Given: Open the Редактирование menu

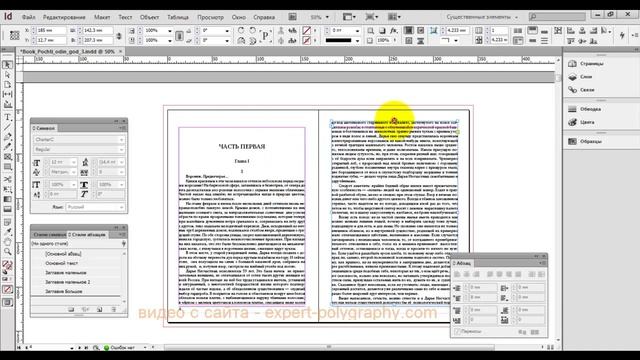Looking at the screenshot, I should click(64, 17).
